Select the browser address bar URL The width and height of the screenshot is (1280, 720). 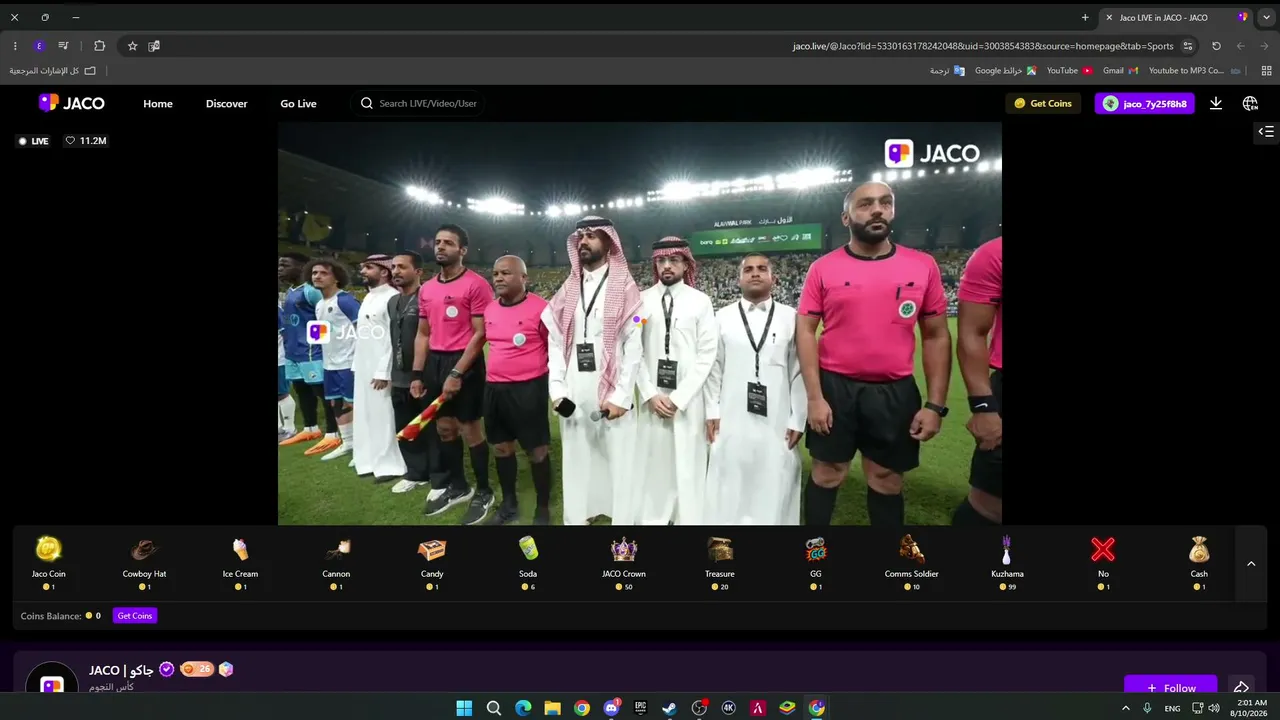pyautogui.click(x=983, y=46)
